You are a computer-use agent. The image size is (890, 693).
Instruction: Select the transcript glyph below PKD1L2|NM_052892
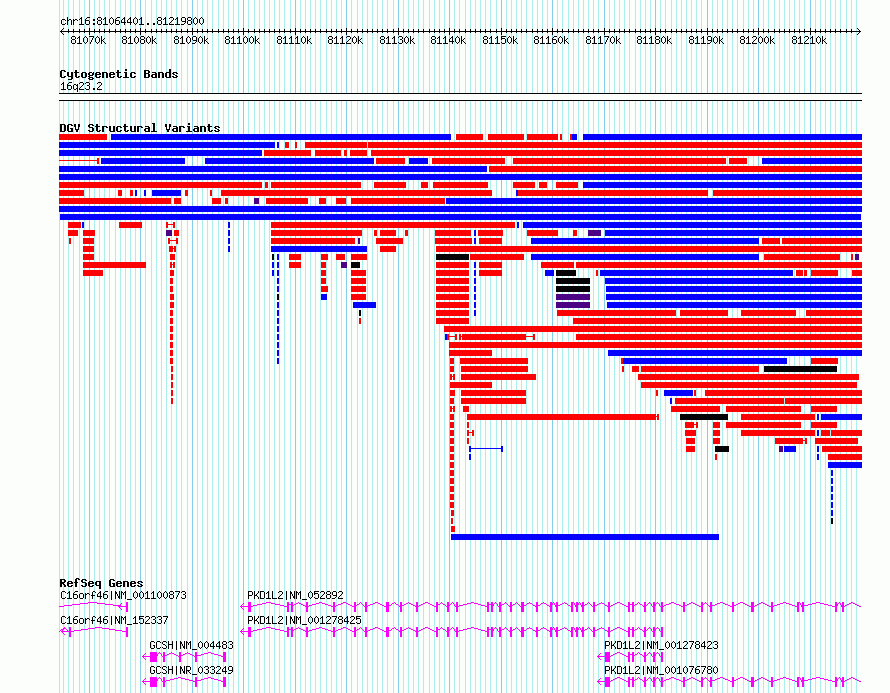[551, 607]
